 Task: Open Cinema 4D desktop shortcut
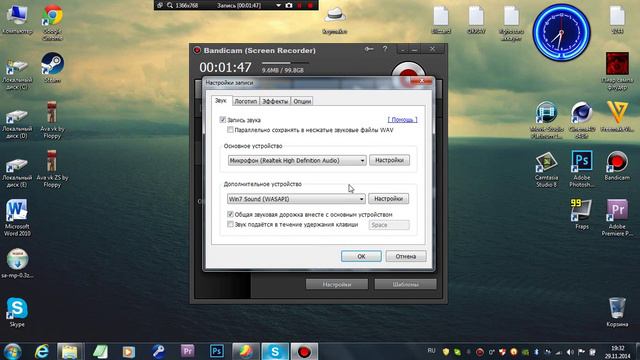pyautogui.click(x=582, y=120)
